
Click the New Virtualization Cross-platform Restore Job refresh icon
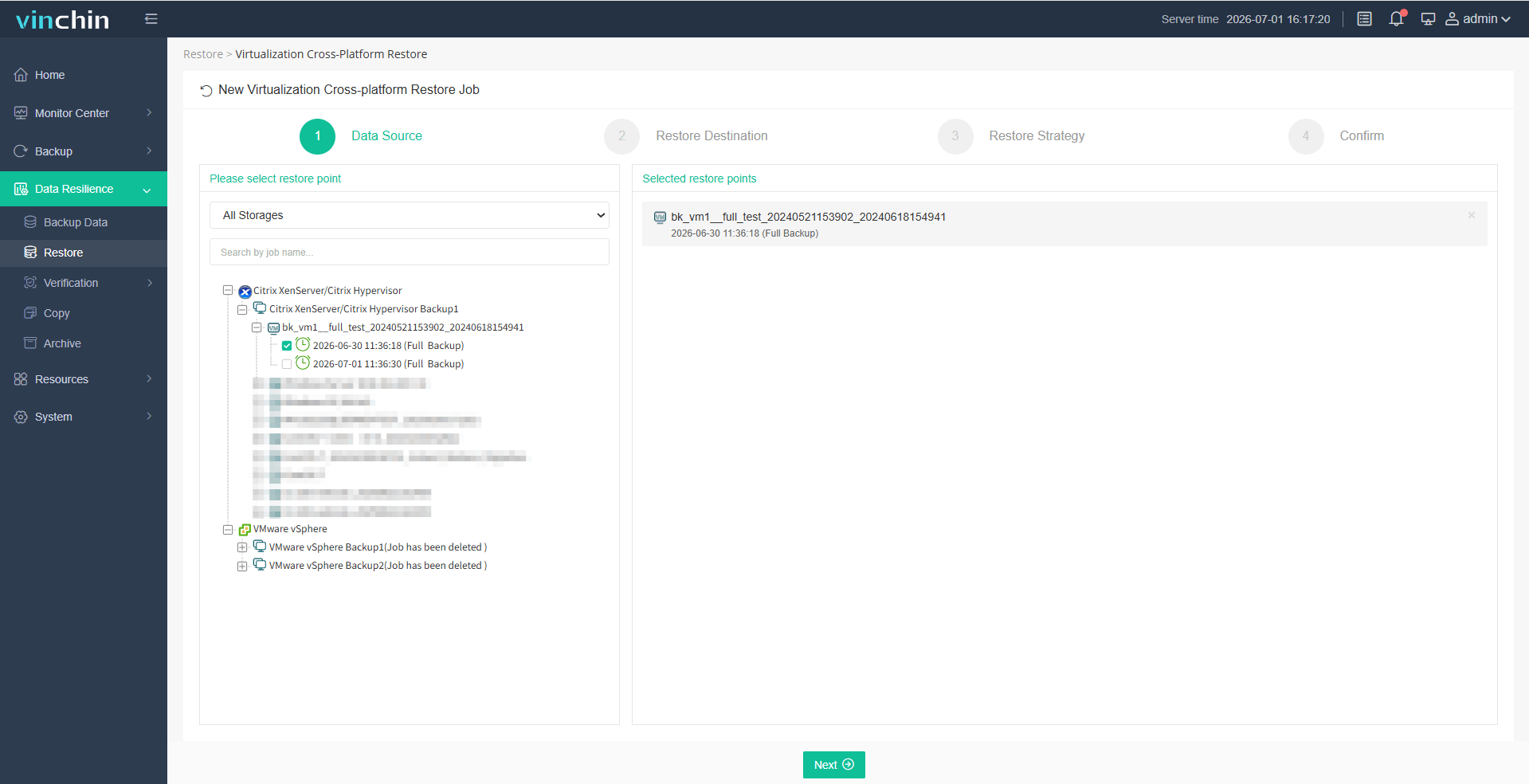pyautogui.click(x=206, y=90)
